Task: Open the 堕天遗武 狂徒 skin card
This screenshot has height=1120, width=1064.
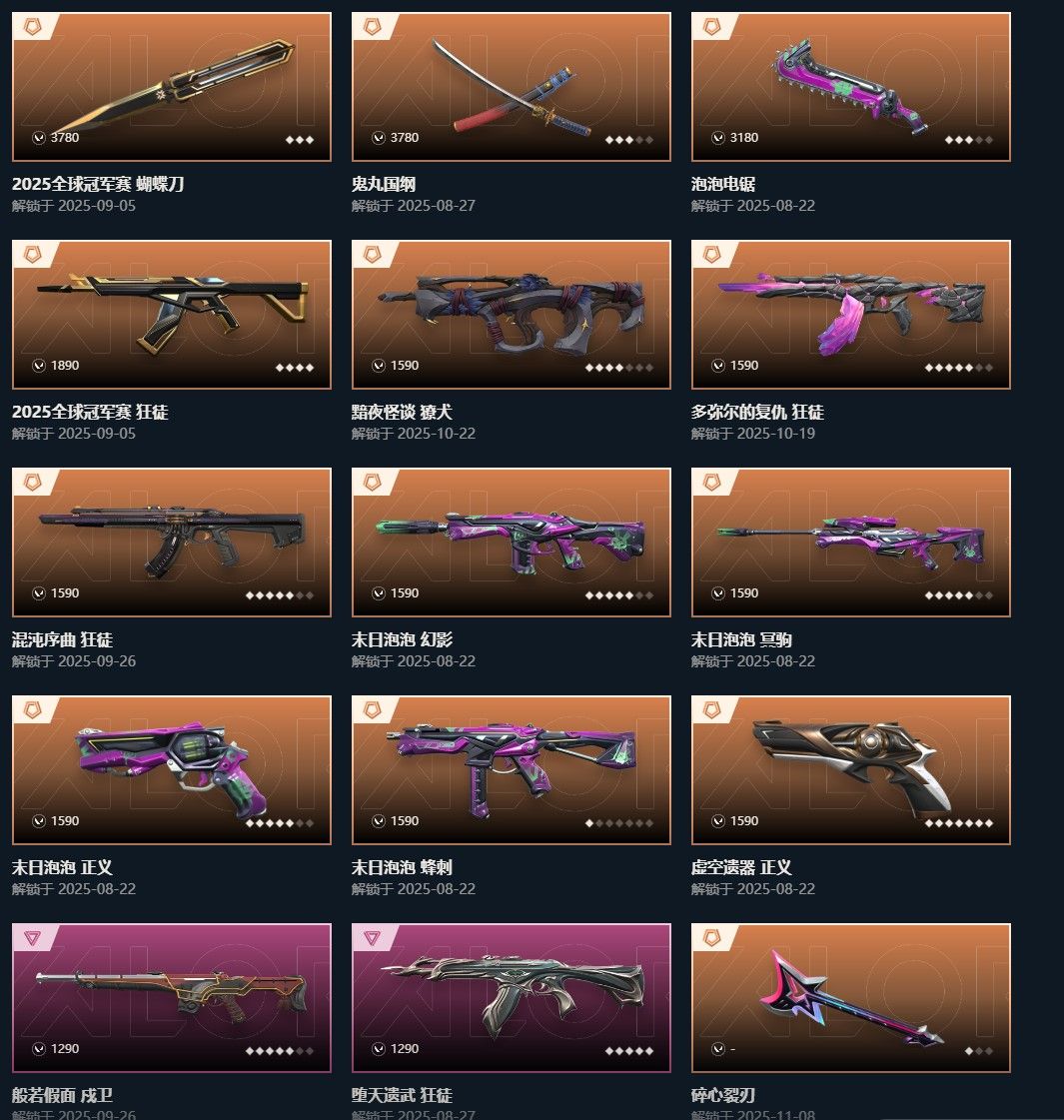Action: tap(512, 998)
